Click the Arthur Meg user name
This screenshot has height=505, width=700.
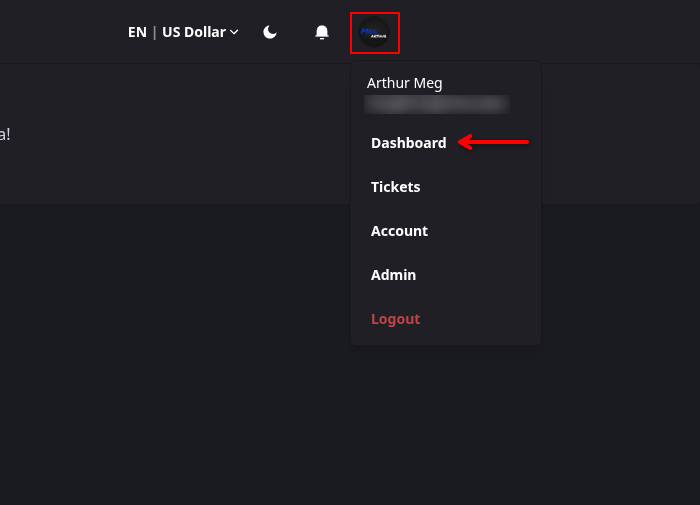pyautogui.click(x=404, y=83)
